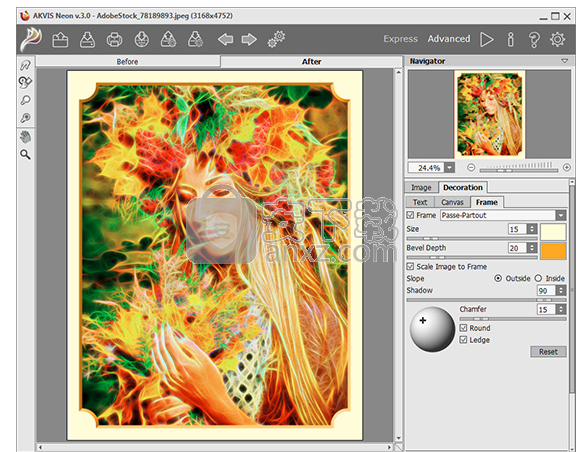
Task: Adjust the Bevel Depth value stepper
Action: tap(532, 248)
